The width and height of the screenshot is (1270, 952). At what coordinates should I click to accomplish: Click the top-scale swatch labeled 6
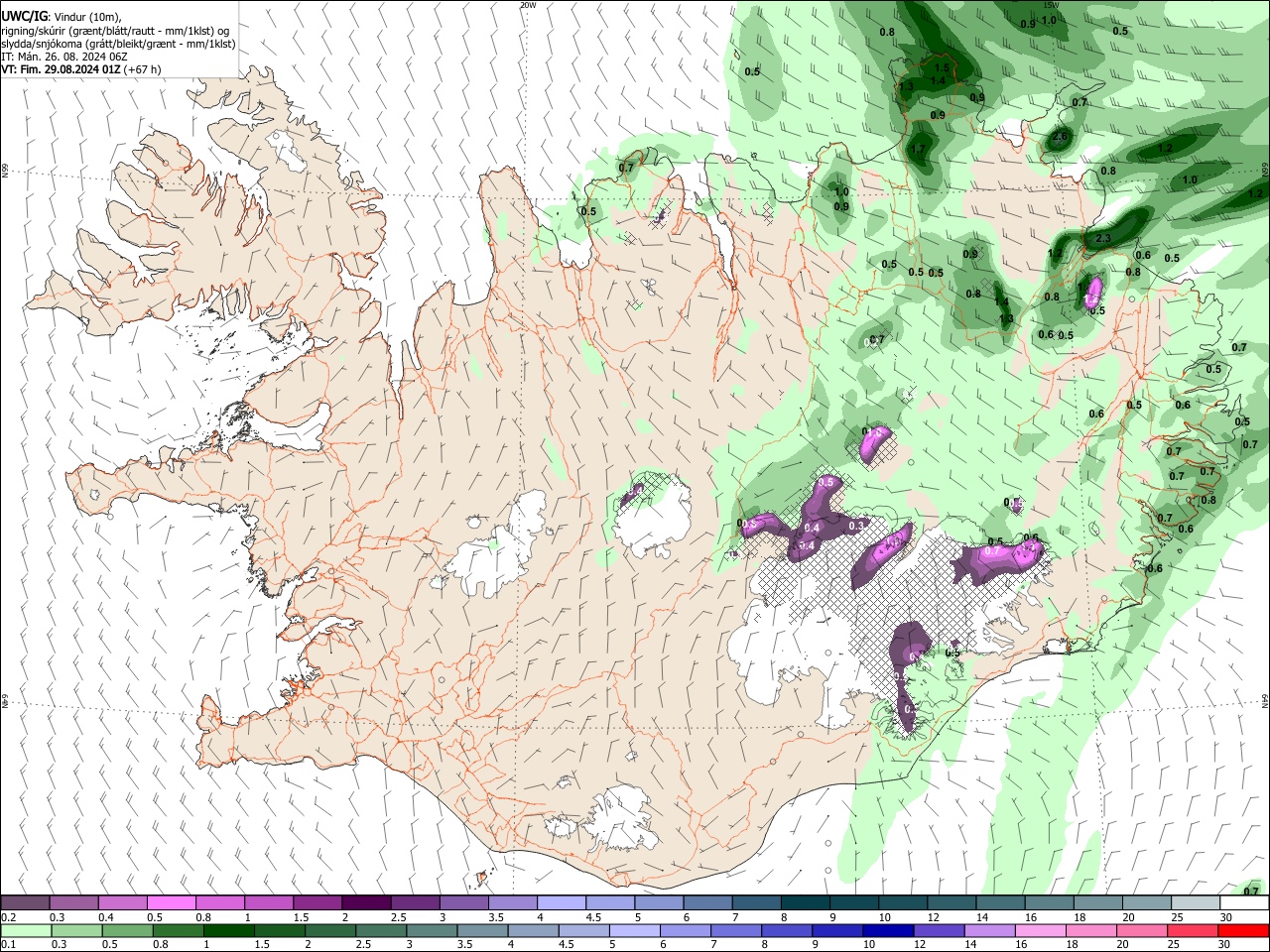click(707, 902)
